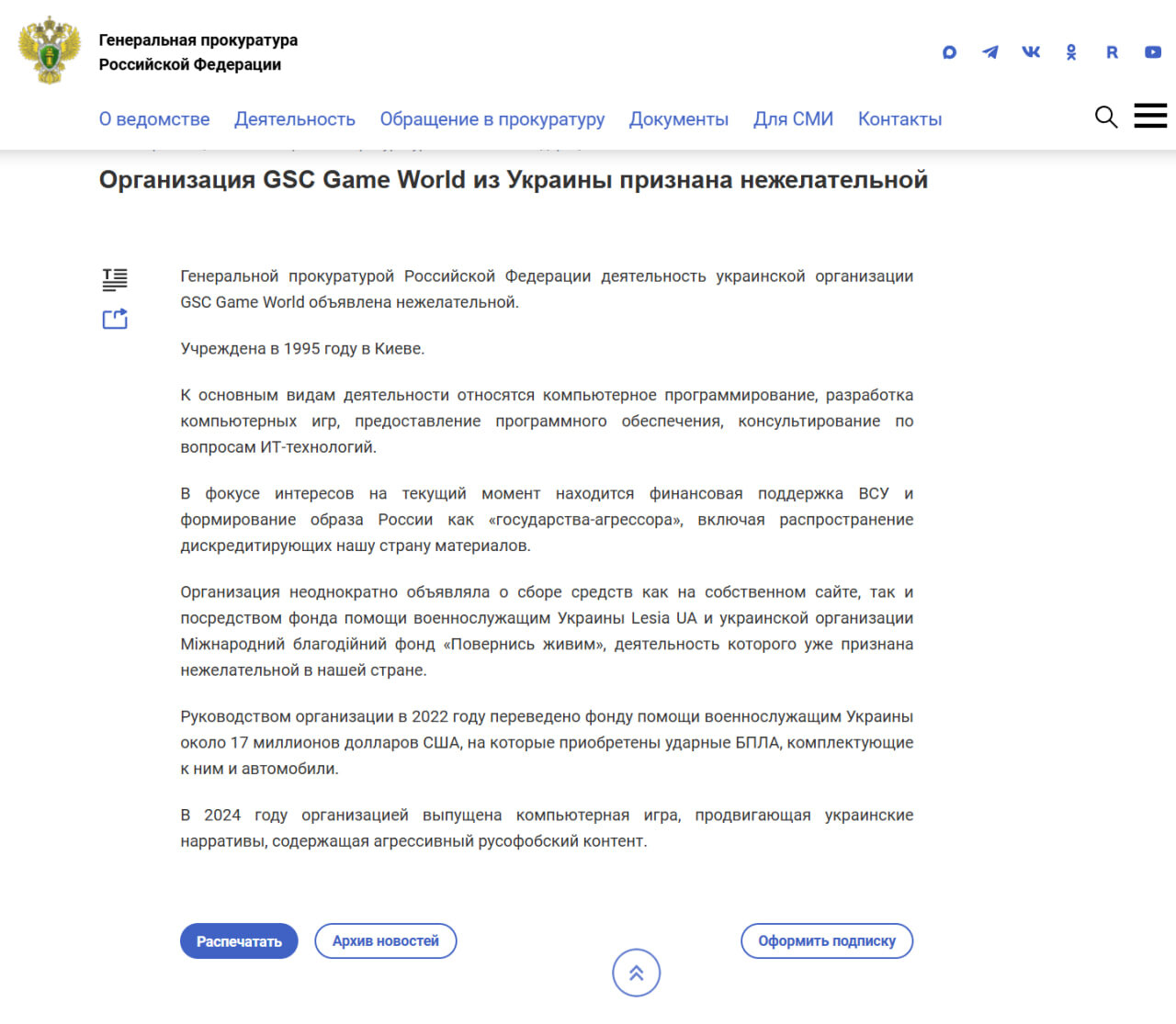Select "Контакты" in the navigation bar
Viewport: 1176px width, 1024px height.
coord(900,119)
